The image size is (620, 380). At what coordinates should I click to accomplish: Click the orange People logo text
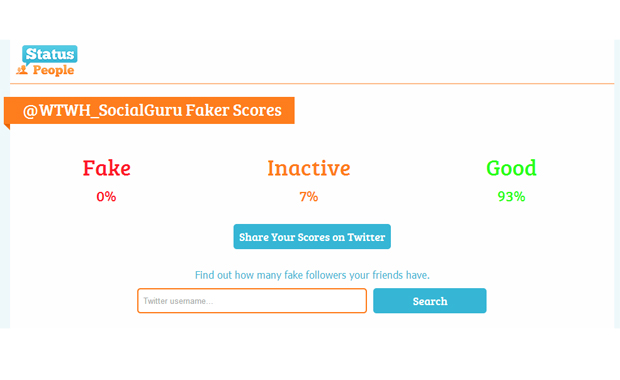point(53,70)
